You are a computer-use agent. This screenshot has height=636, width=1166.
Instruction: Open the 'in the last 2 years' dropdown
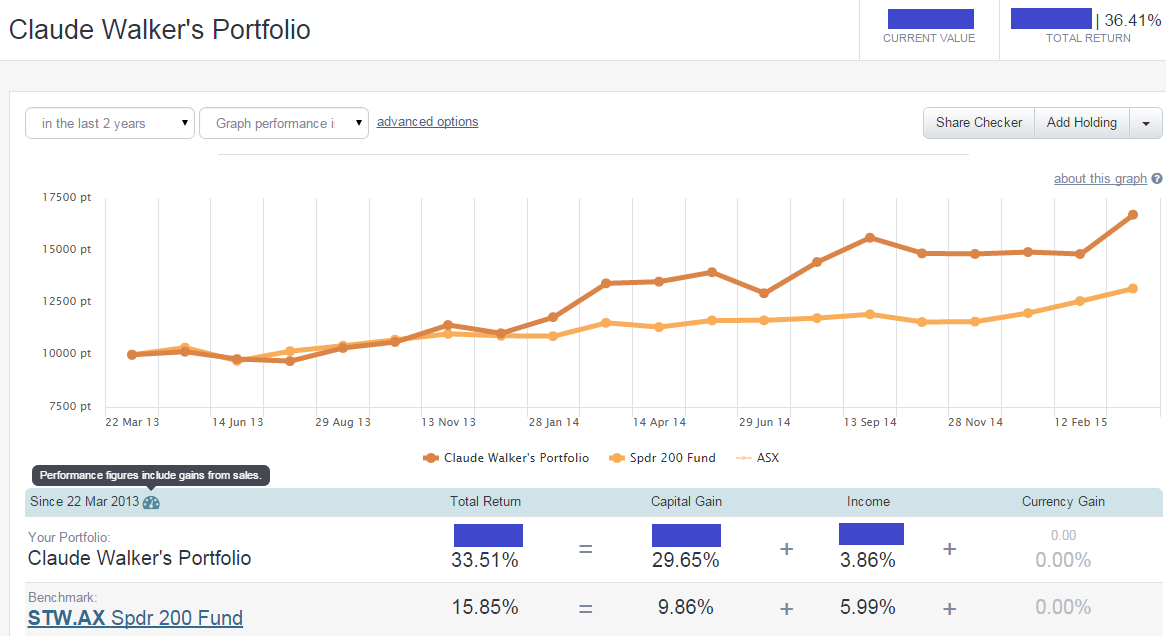[110, 123]
